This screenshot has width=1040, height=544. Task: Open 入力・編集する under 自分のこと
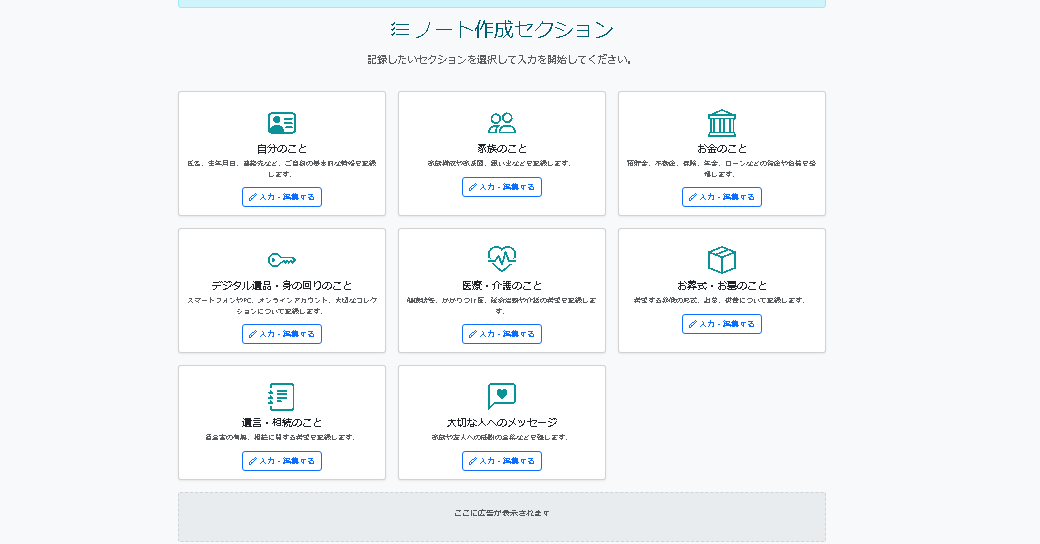[282, 197]
